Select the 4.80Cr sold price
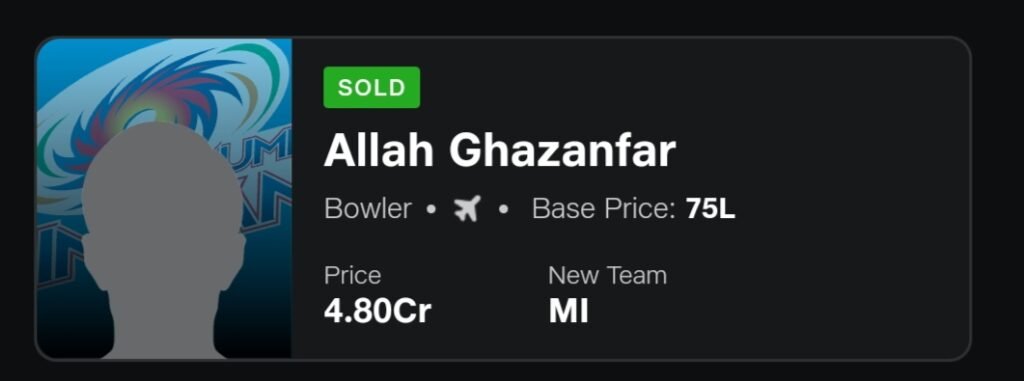This screenshot has height=381, width=1024. 377,312
